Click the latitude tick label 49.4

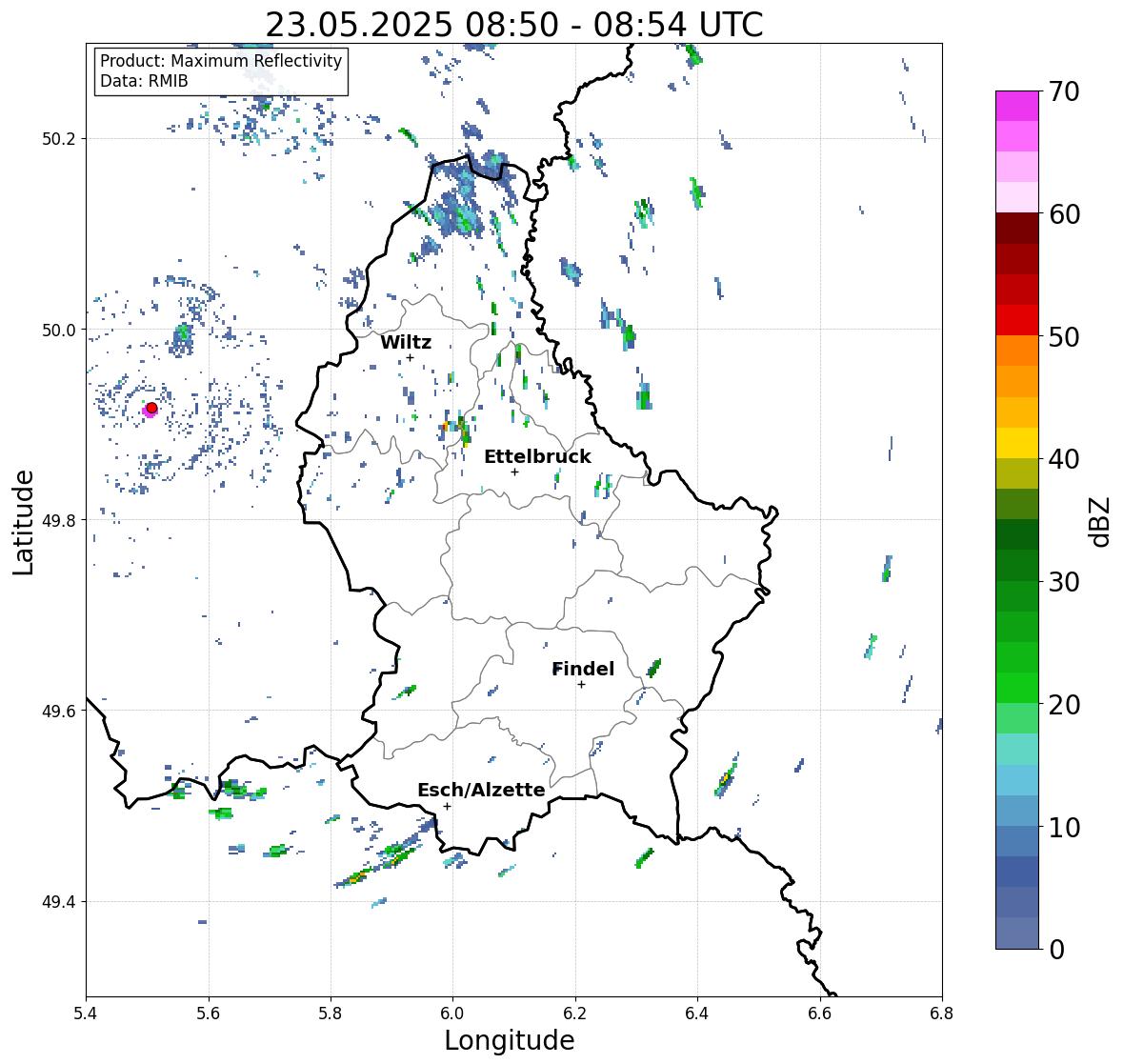(x=59, y=901)
